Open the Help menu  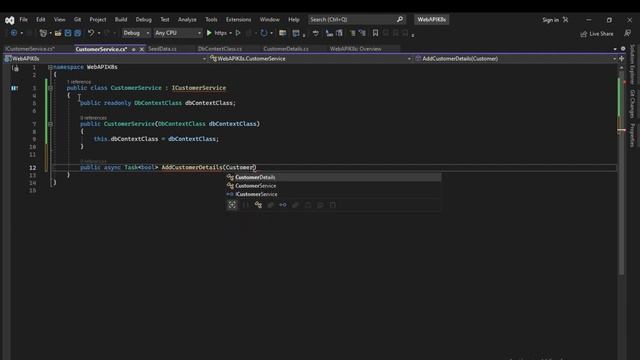(293, 20)
